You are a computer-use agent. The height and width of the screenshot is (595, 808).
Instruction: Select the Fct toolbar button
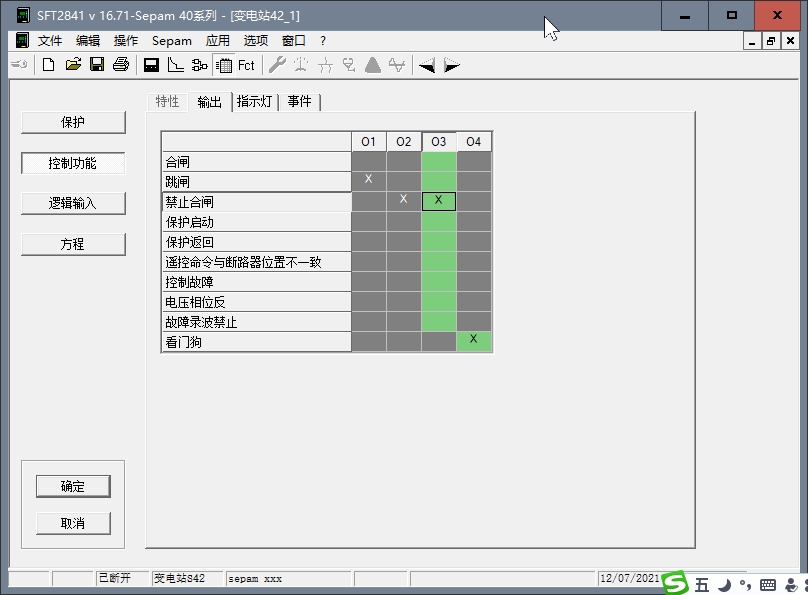[246, 65]
